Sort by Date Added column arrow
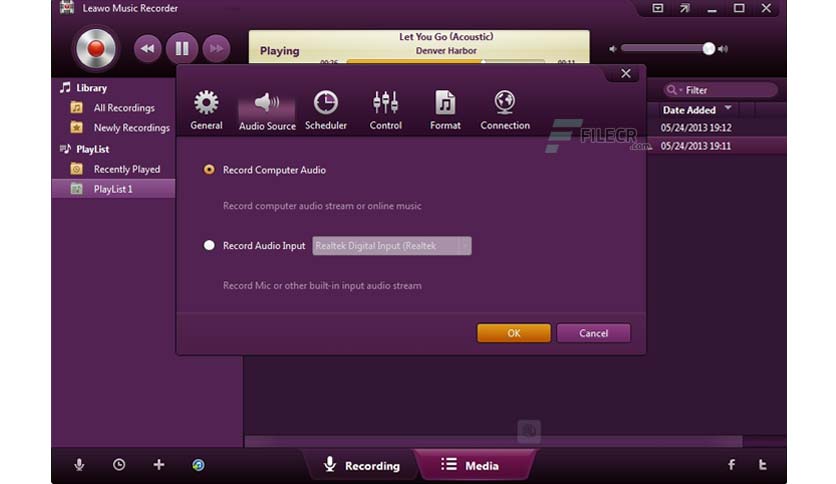 click(x=728, y=108)
